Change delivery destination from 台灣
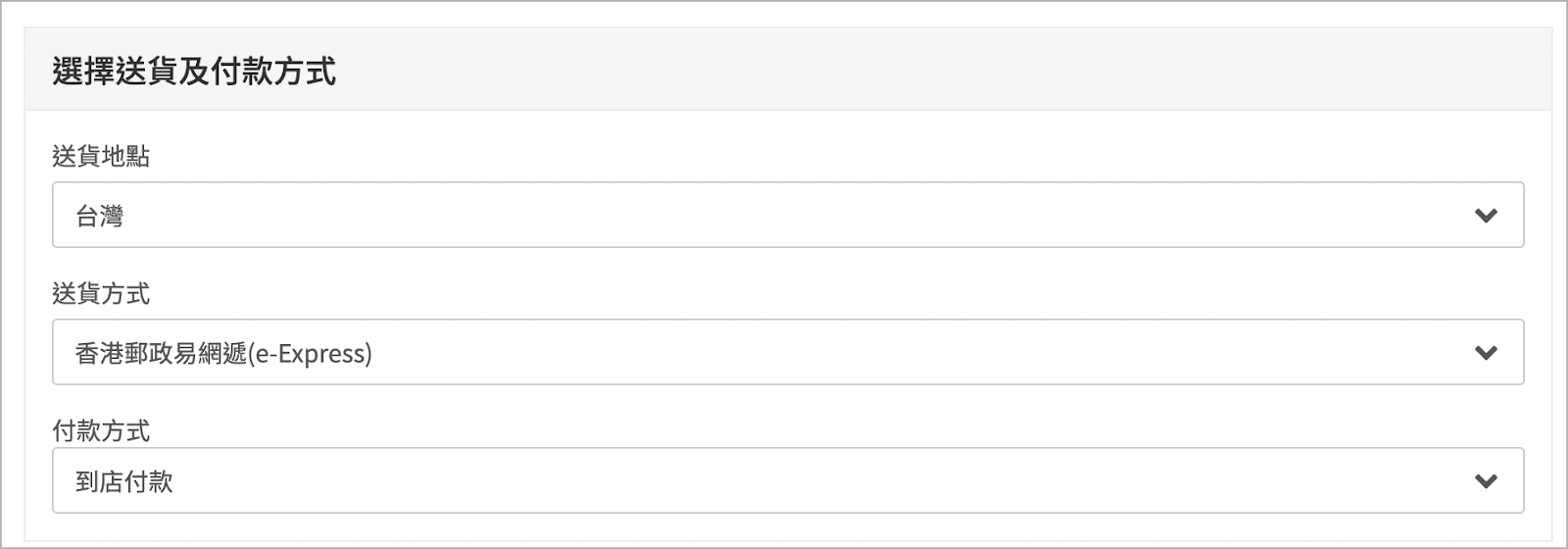The width and height of the screenshot is (1568, 549). (788, 215)
